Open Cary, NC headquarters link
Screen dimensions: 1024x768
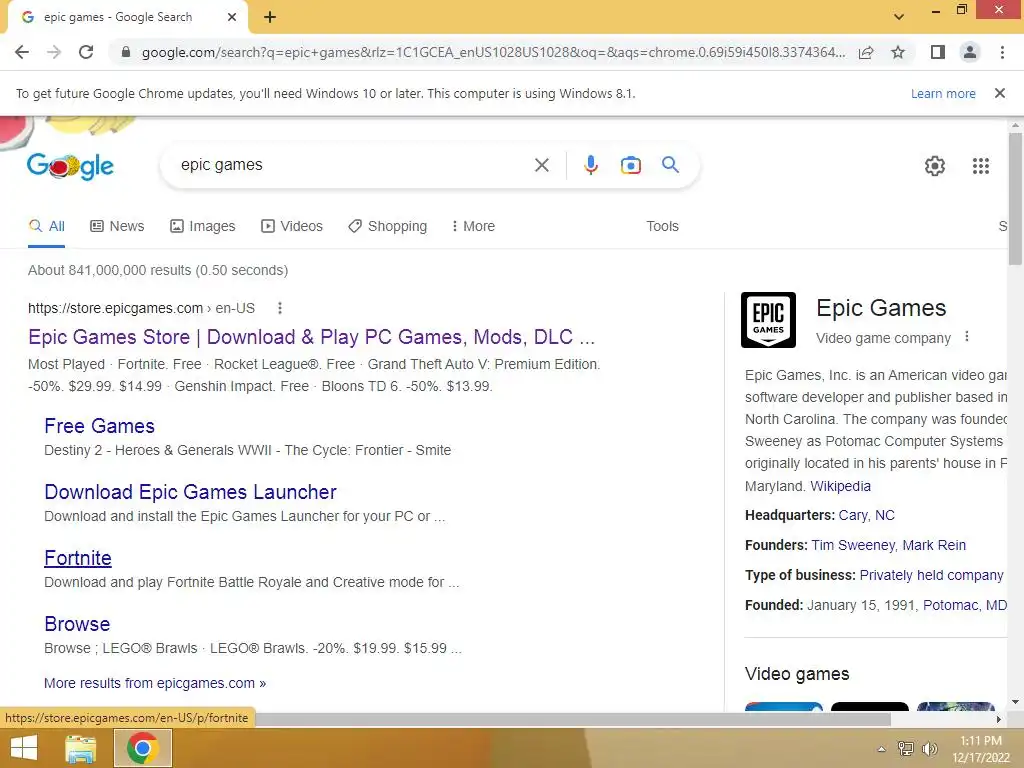click(866, 515)
